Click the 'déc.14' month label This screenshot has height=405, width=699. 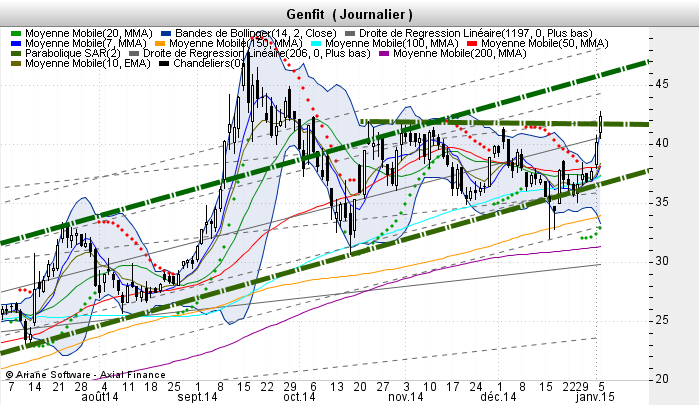[x=499, y=397]
